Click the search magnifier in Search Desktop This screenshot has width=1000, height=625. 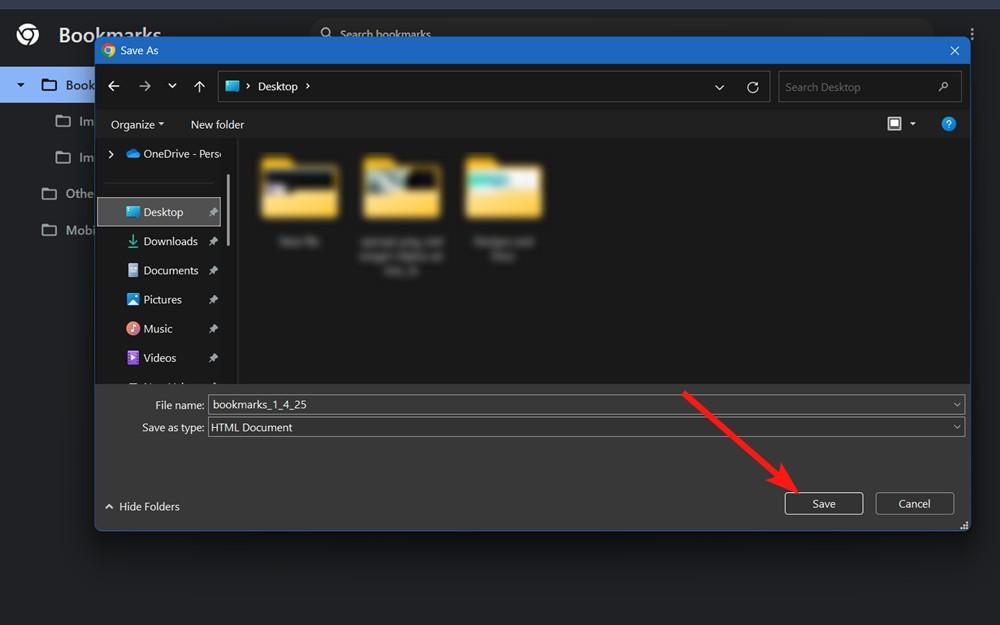tap(943, 87)
